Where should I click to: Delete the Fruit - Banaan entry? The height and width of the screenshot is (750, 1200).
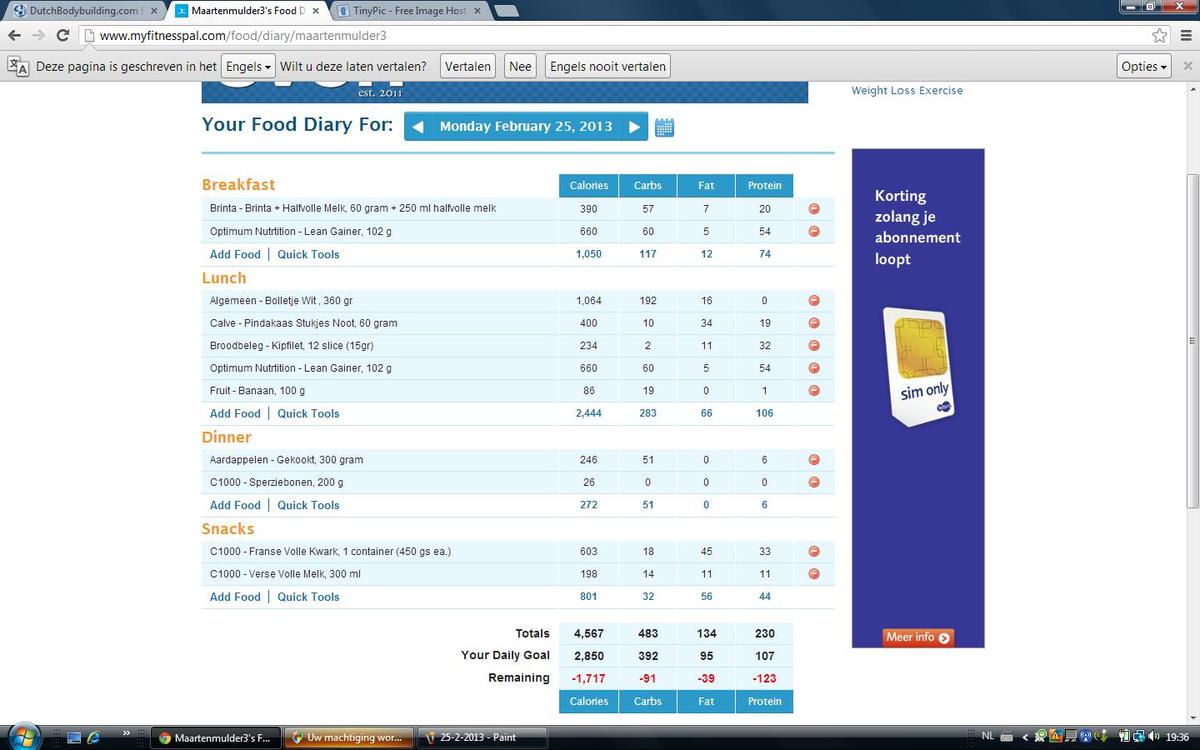[813, 391]
